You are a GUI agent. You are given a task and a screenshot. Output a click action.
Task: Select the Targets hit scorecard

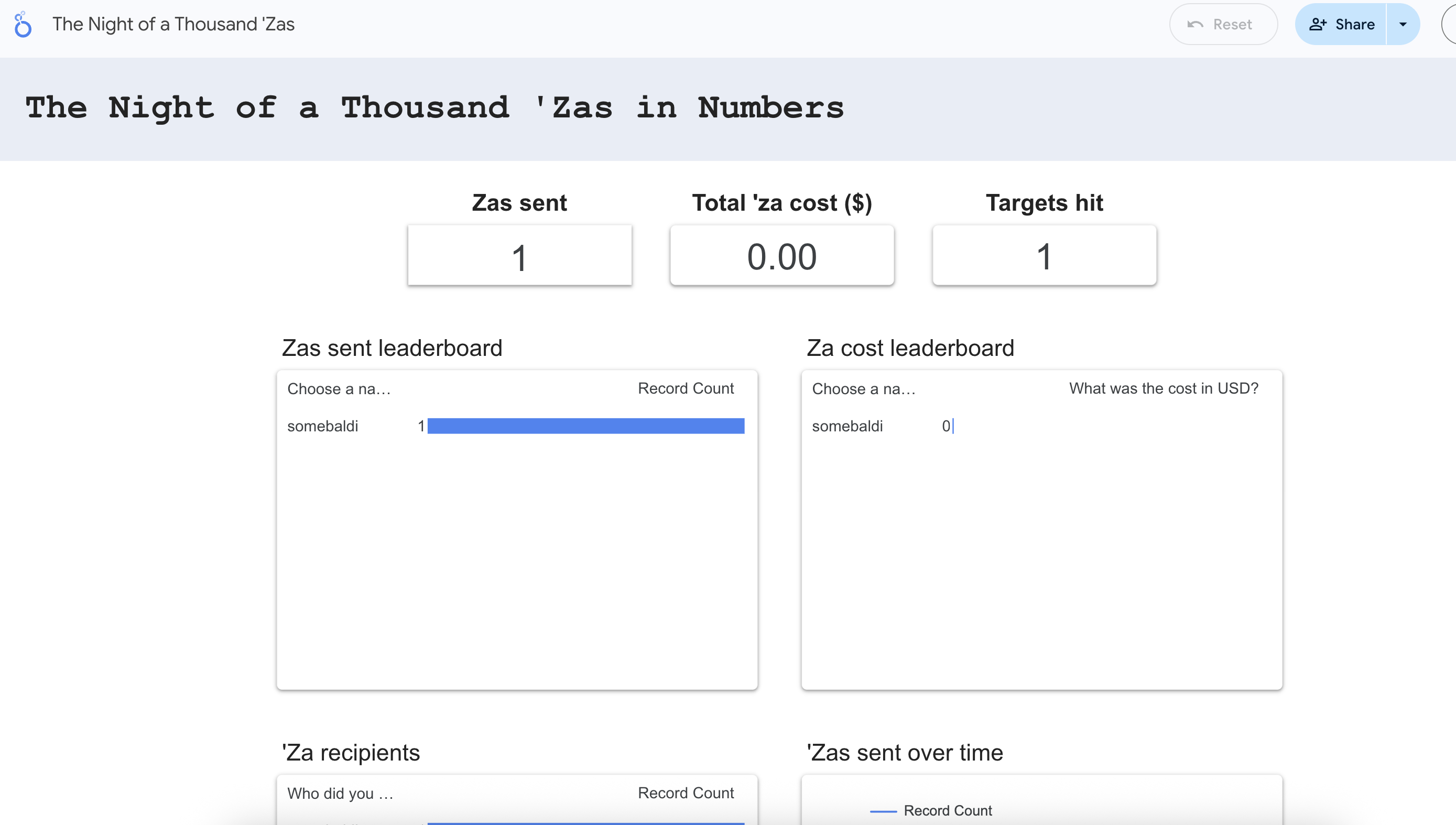1044,256
